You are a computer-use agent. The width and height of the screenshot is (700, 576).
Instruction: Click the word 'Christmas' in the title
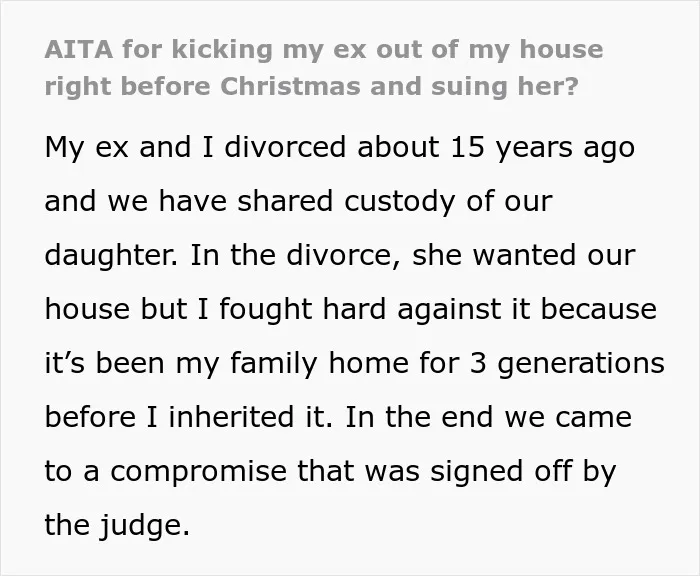pyautogui.click(x=290, y=86)
